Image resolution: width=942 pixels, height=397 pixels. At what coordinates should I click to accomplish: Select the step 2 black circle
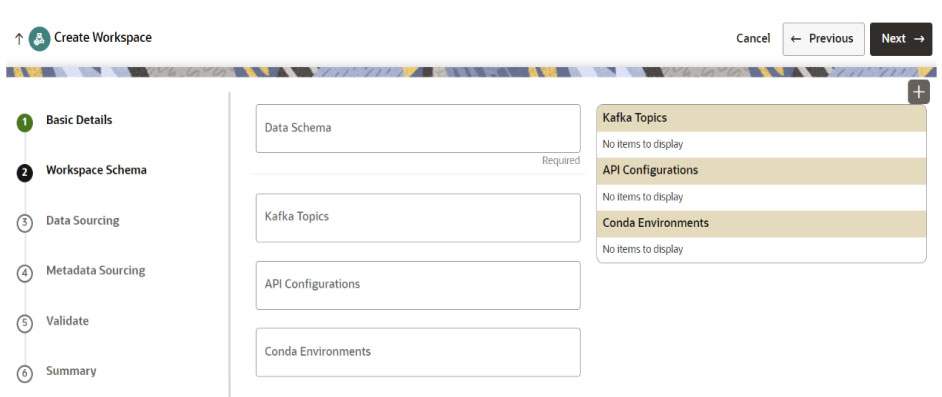[25, 173]
